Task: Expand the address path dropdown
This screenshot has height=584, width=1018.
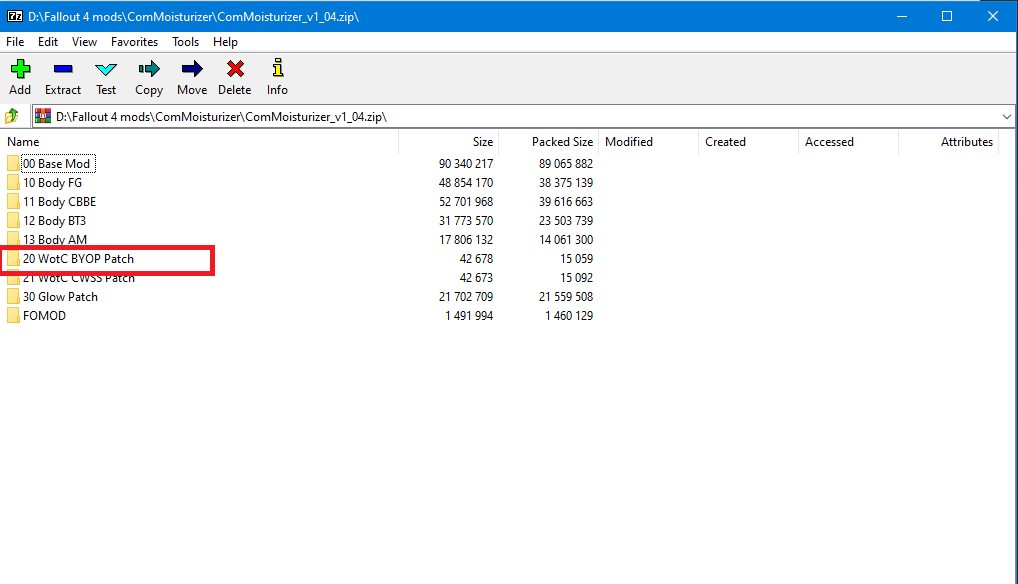Action: pyautogui.click(x=1006, y=117)
